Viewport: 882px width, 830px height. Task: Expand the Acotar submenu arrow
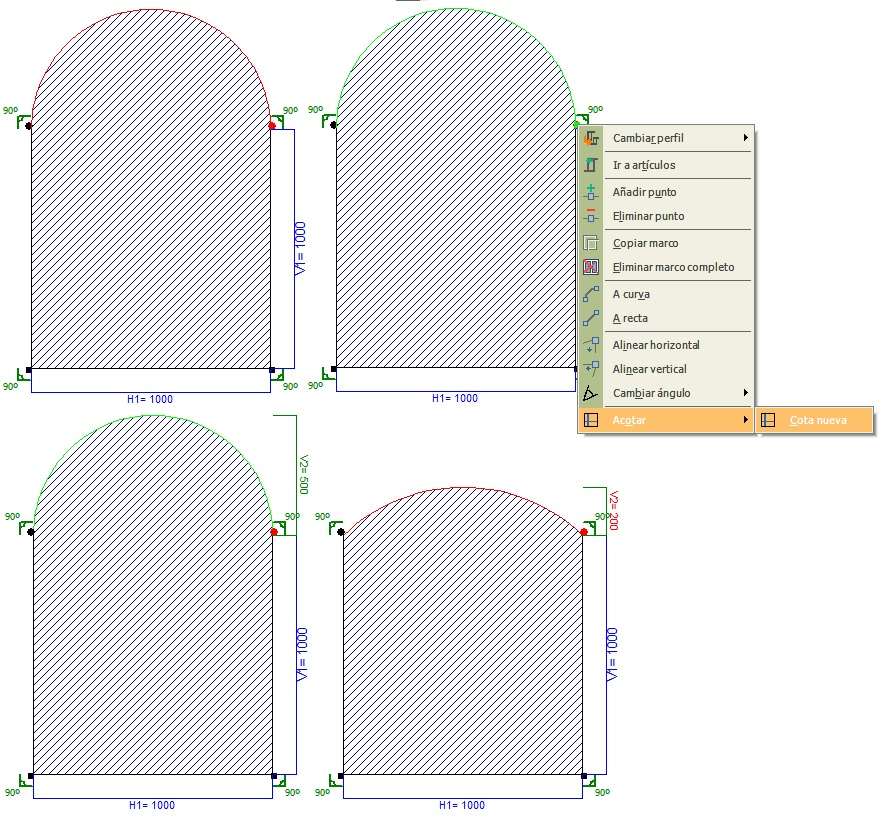[x=745, y=419]
